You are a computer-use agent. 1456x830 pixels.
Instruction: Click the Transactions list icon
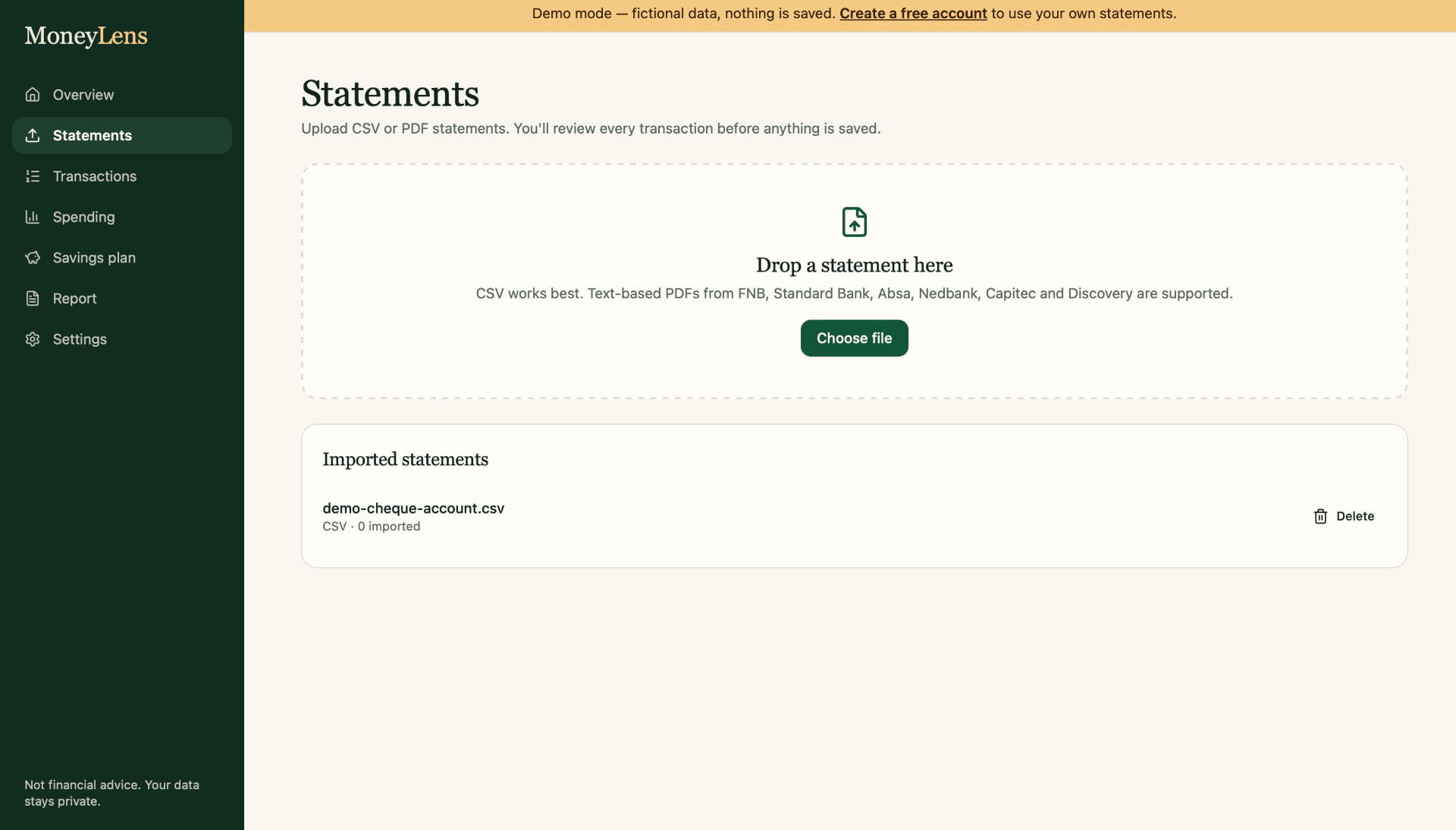click(33, 177)
